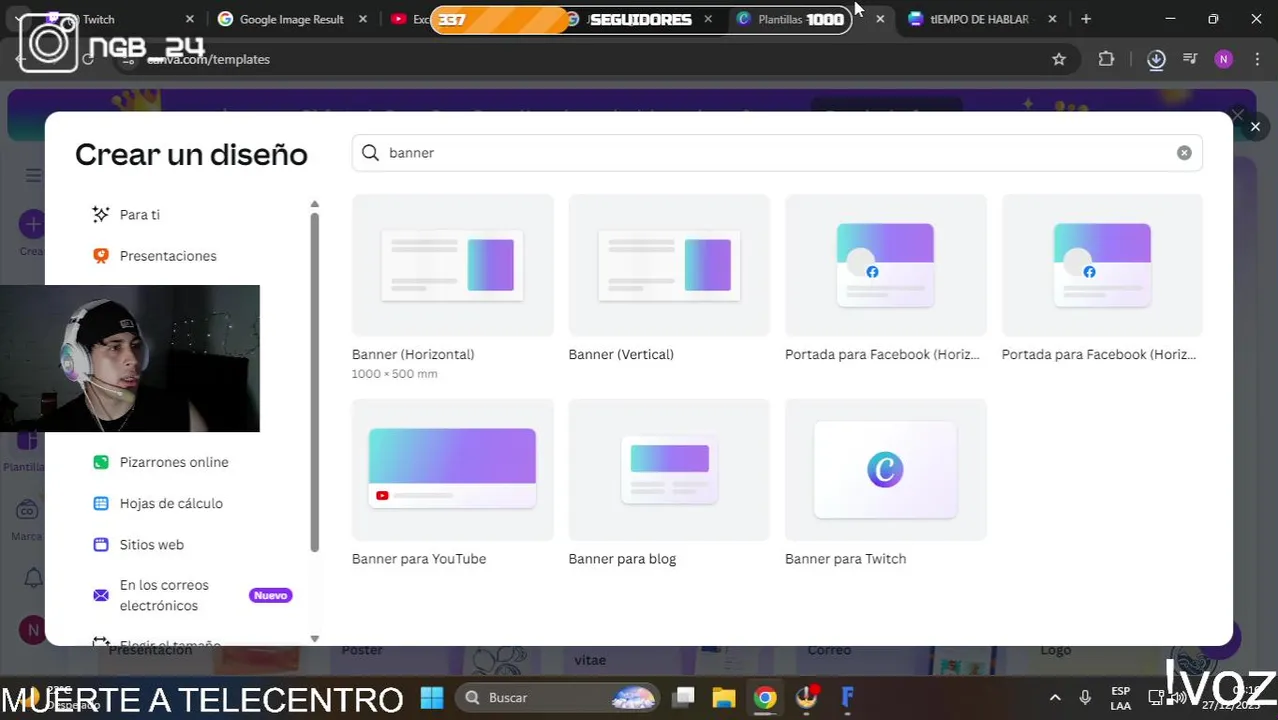1278x720 pixels.
Task: Click the correos electrónicos envelope icon
Action: [100, 595]
